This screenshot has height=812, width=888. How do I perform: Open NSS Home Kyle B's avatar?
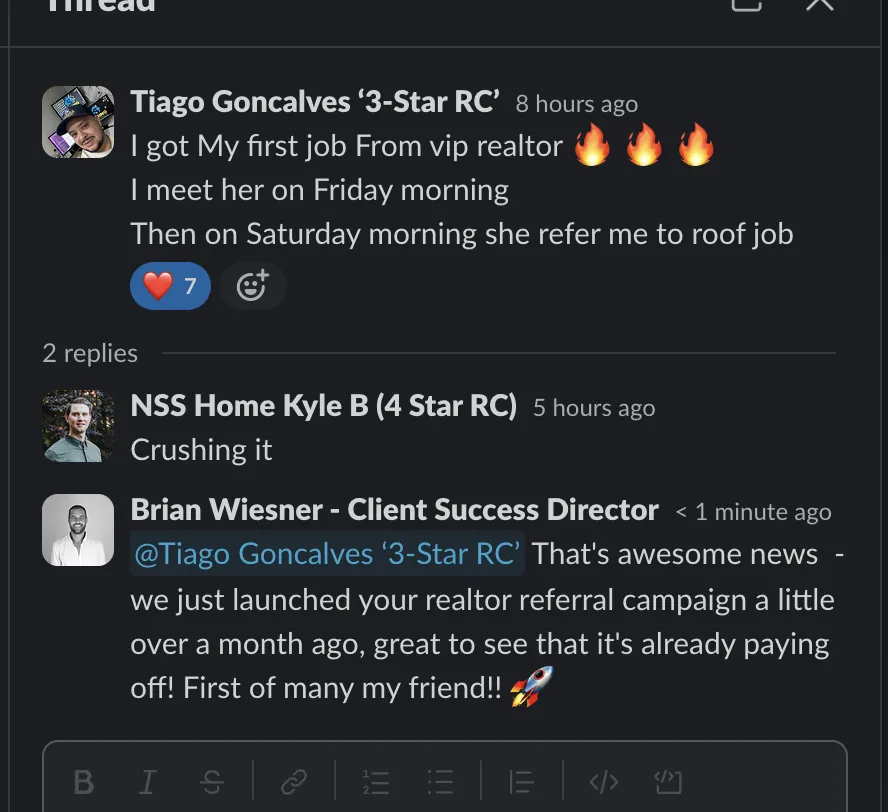pos(78,426)
